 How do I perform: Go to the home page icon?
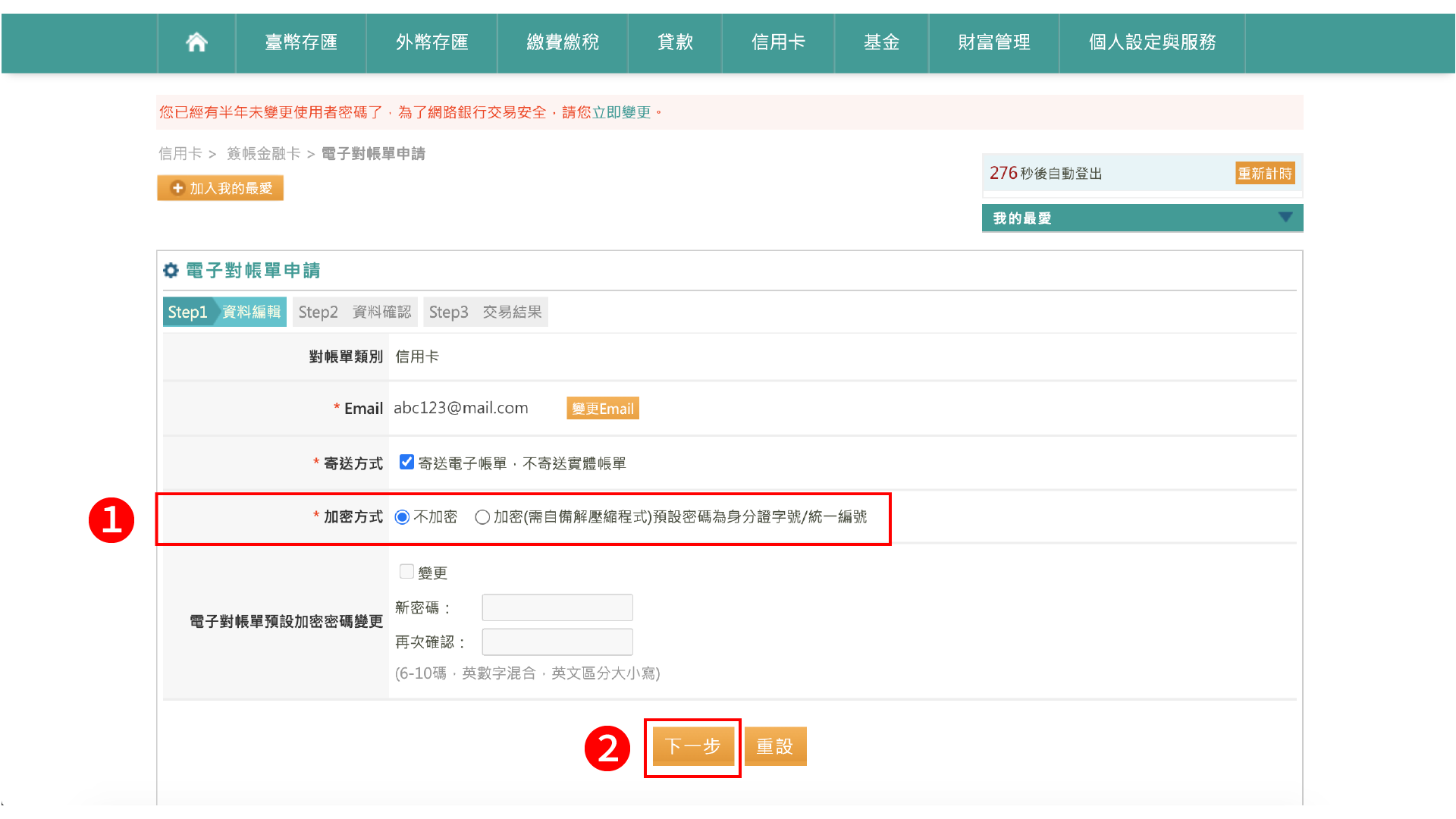coord(196,42)
